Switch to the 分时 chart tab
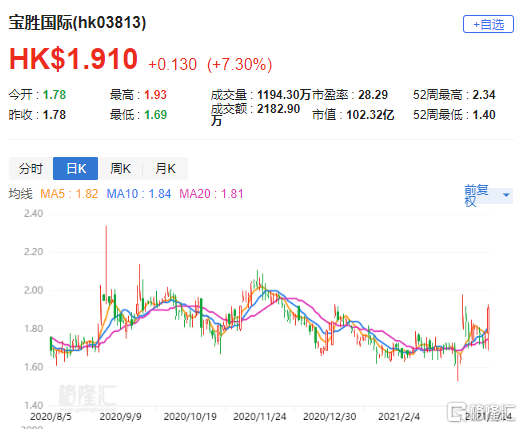The image size is (522, 429). [31, 168]
